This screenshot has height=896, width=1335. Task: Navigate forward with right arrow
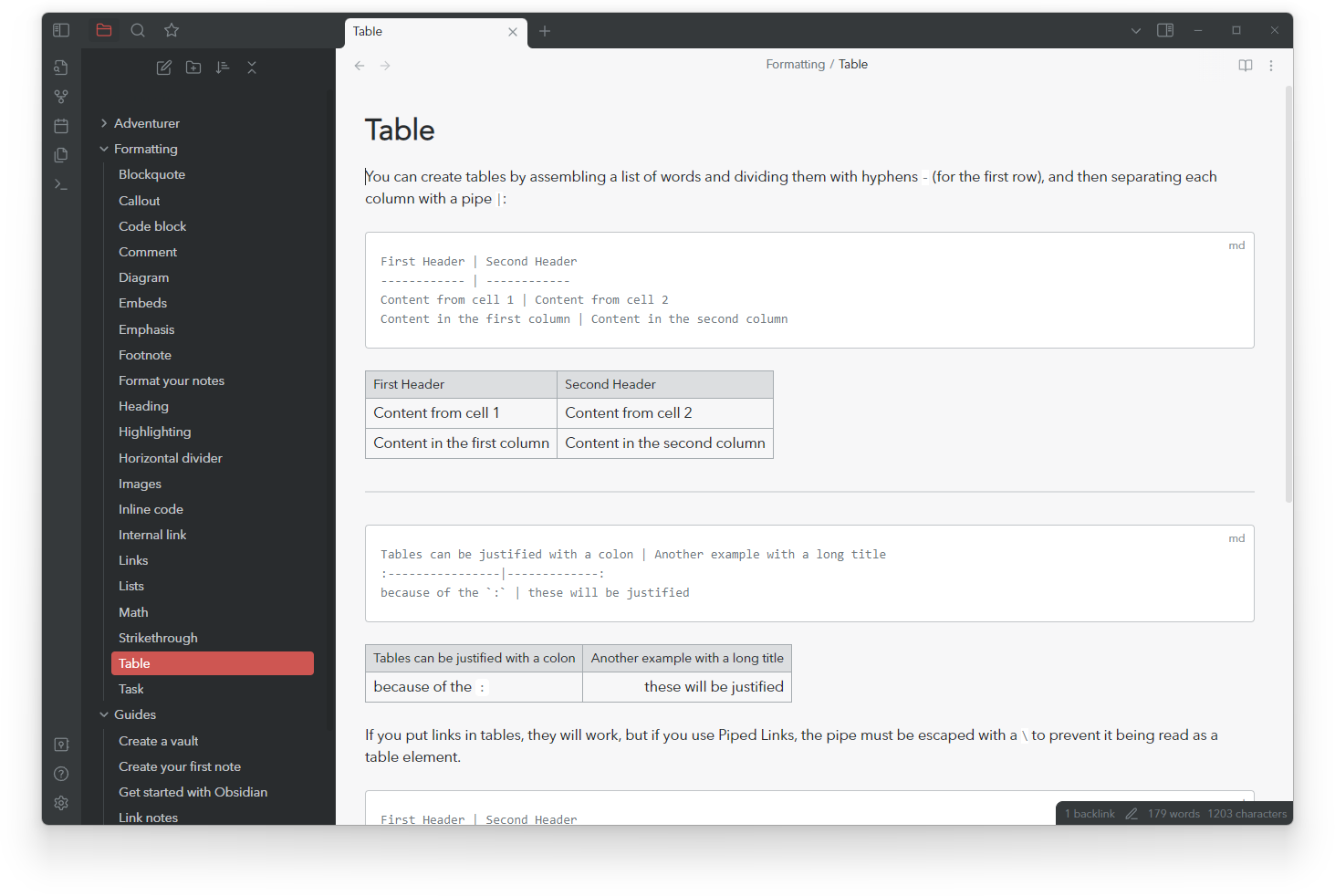[385, 66]
